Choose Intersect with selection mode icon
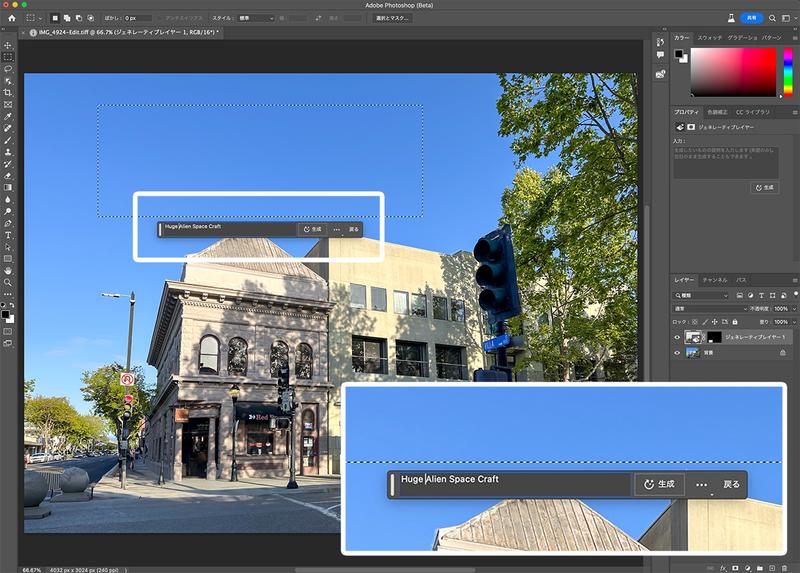 [x=90, y=18]
